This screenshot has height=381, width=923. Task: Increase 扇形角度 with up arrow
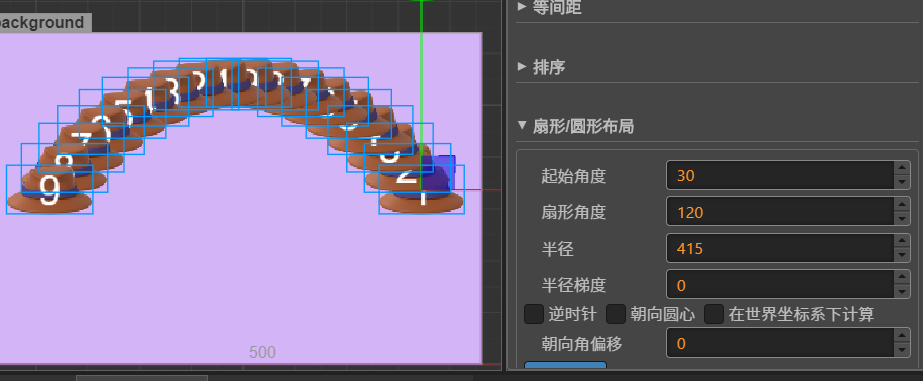click(901, 205)
